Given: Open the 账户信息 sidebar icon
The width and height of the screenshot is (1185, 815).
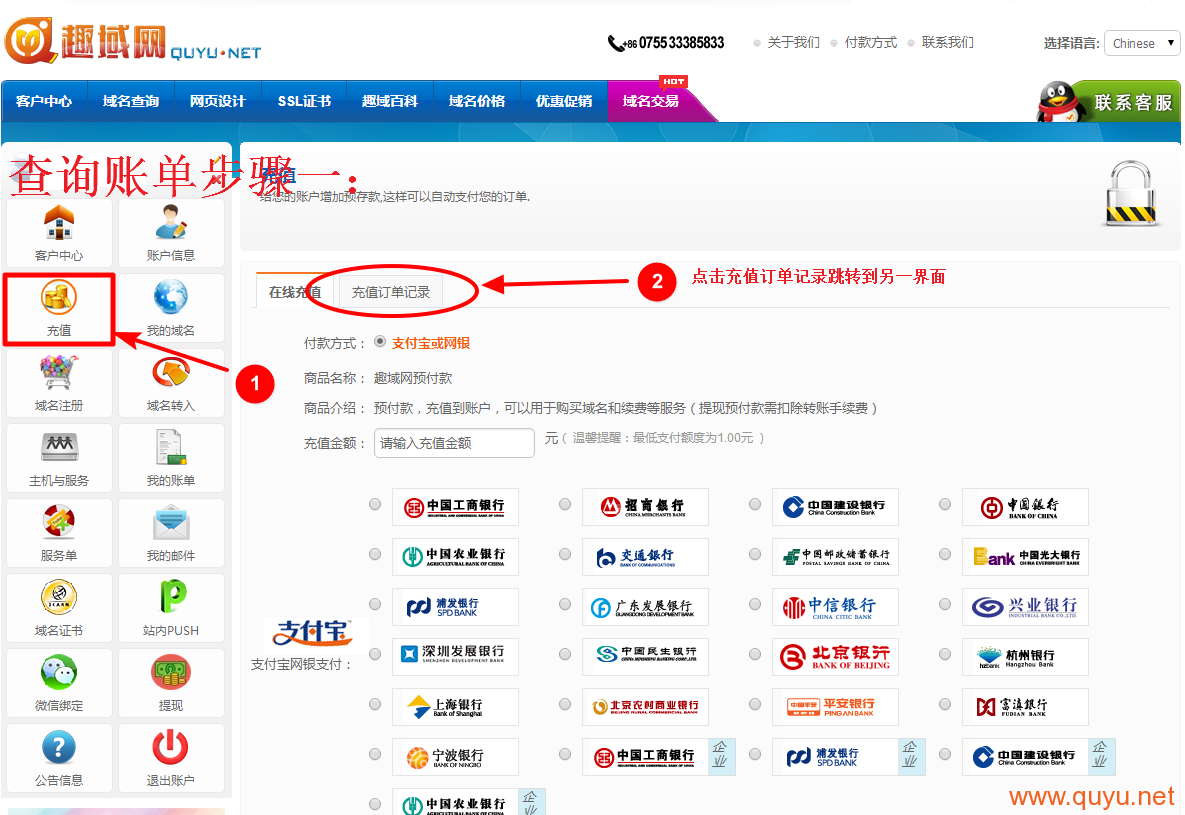Looking at the screenshot, I should [171, 222].
